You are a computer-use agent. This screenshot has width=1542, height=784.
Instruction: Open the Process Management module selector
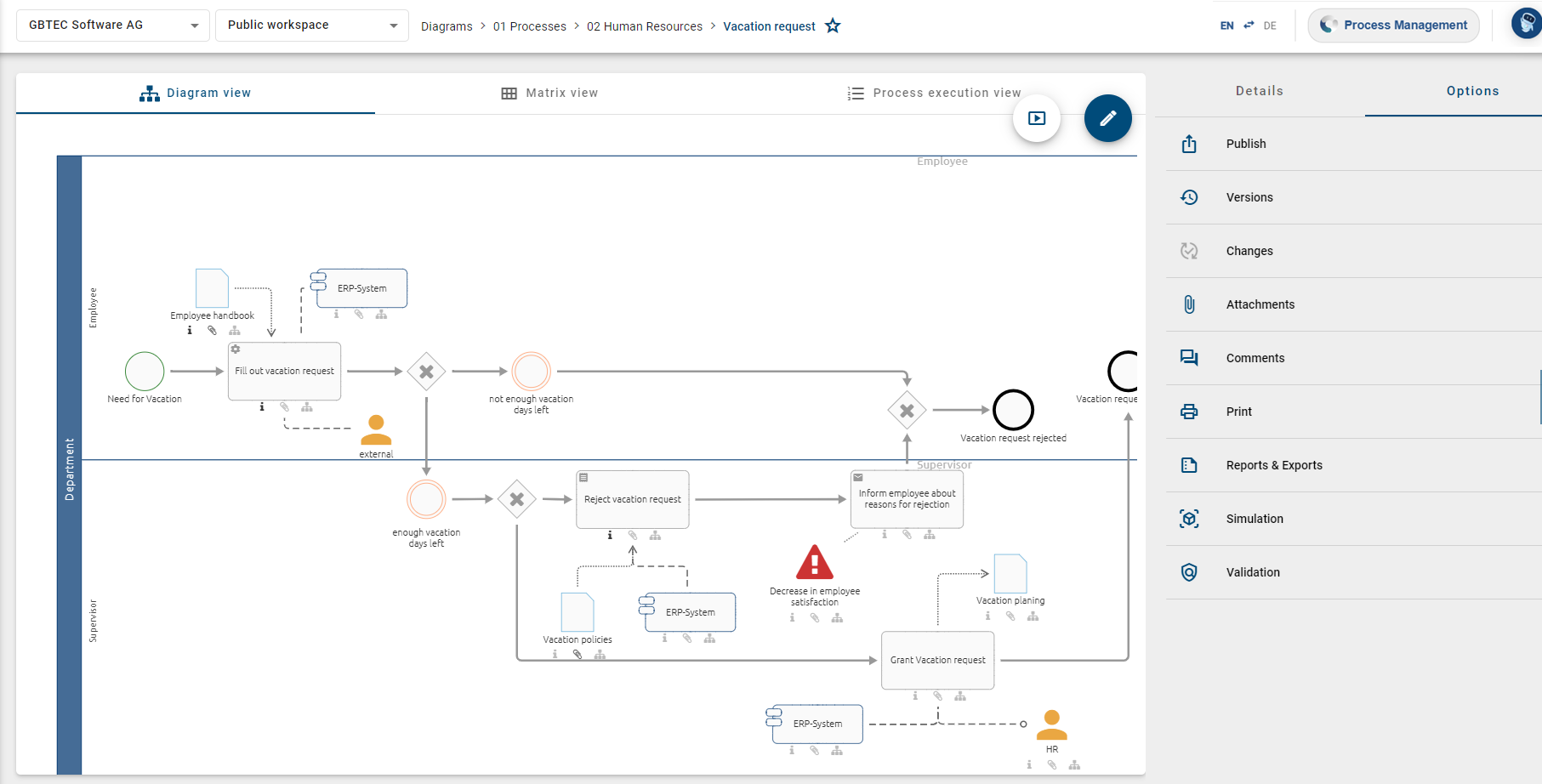pos(1393,26)
